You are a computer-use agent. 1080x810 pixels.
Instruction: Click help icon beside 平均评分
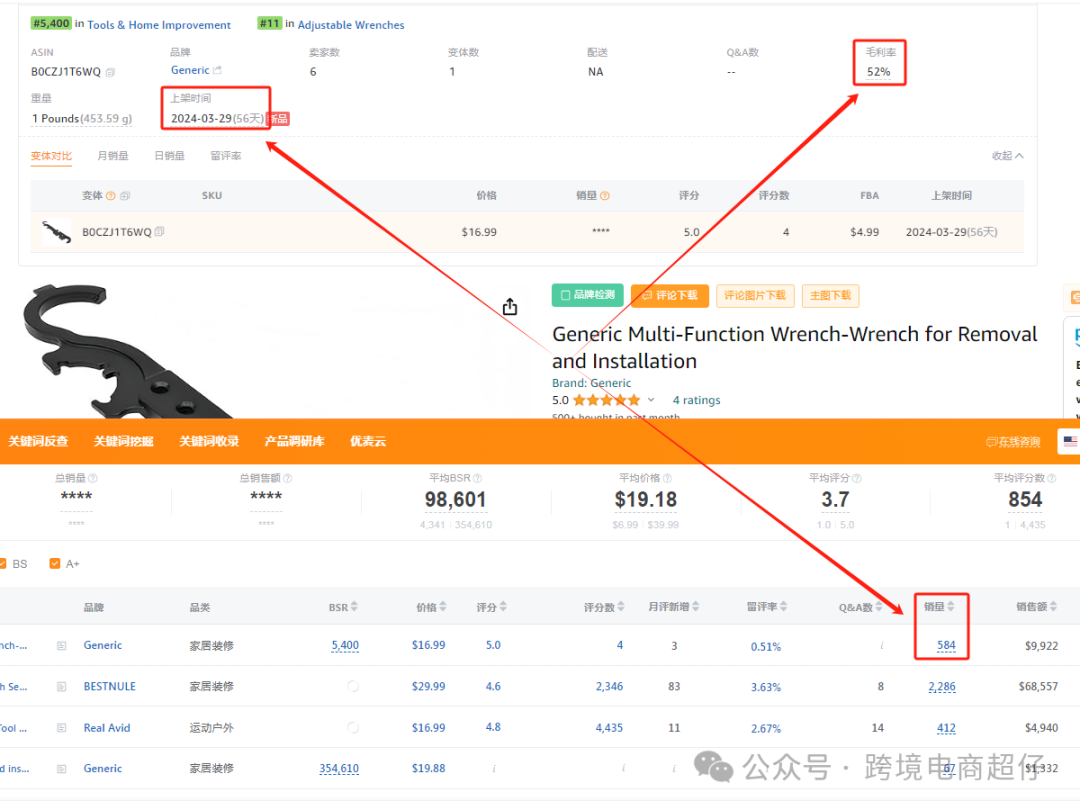tap(857, 478)
